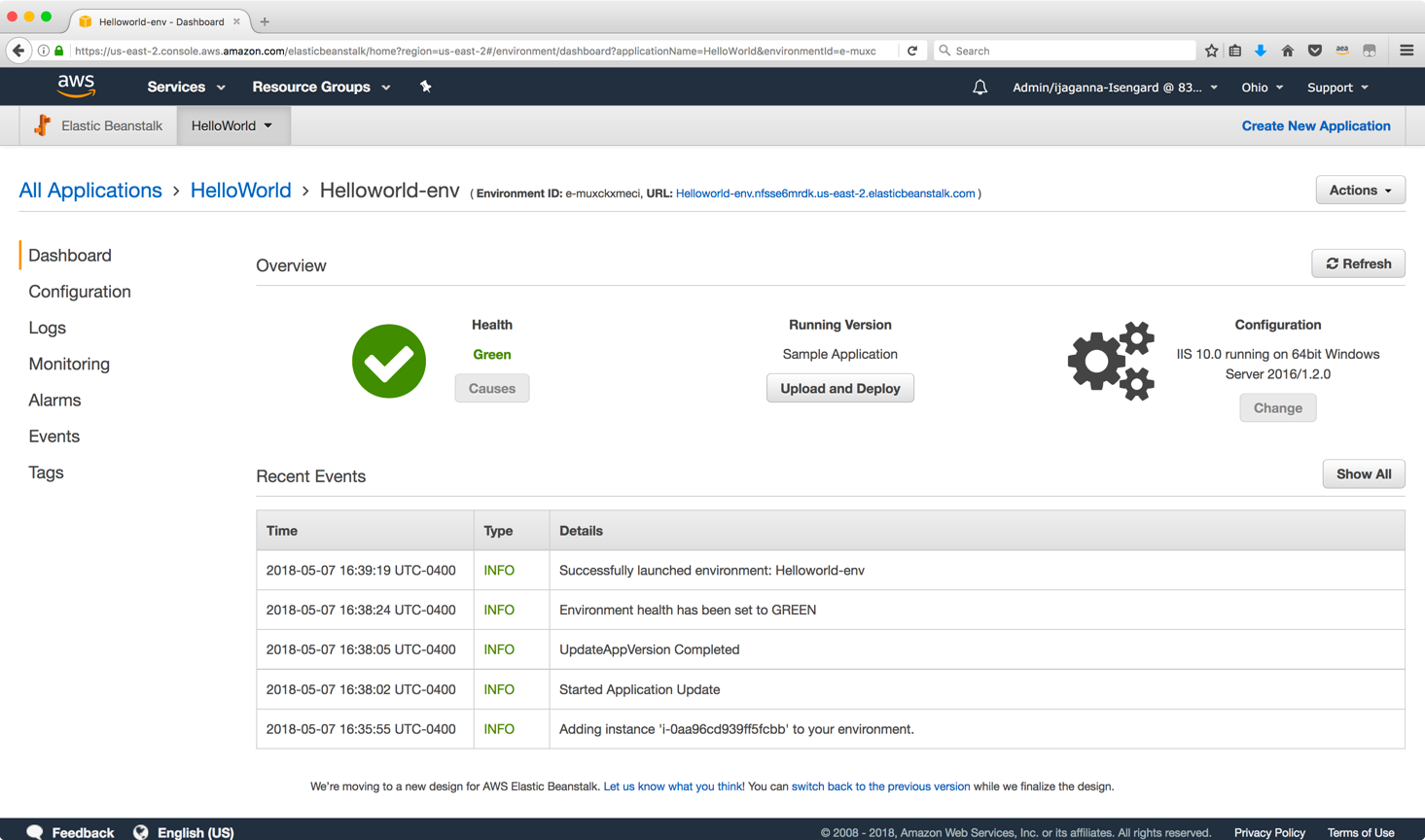Expand the Resource Groups menu
Viewport: 1425px width, 840px height.
coord(321,87)
